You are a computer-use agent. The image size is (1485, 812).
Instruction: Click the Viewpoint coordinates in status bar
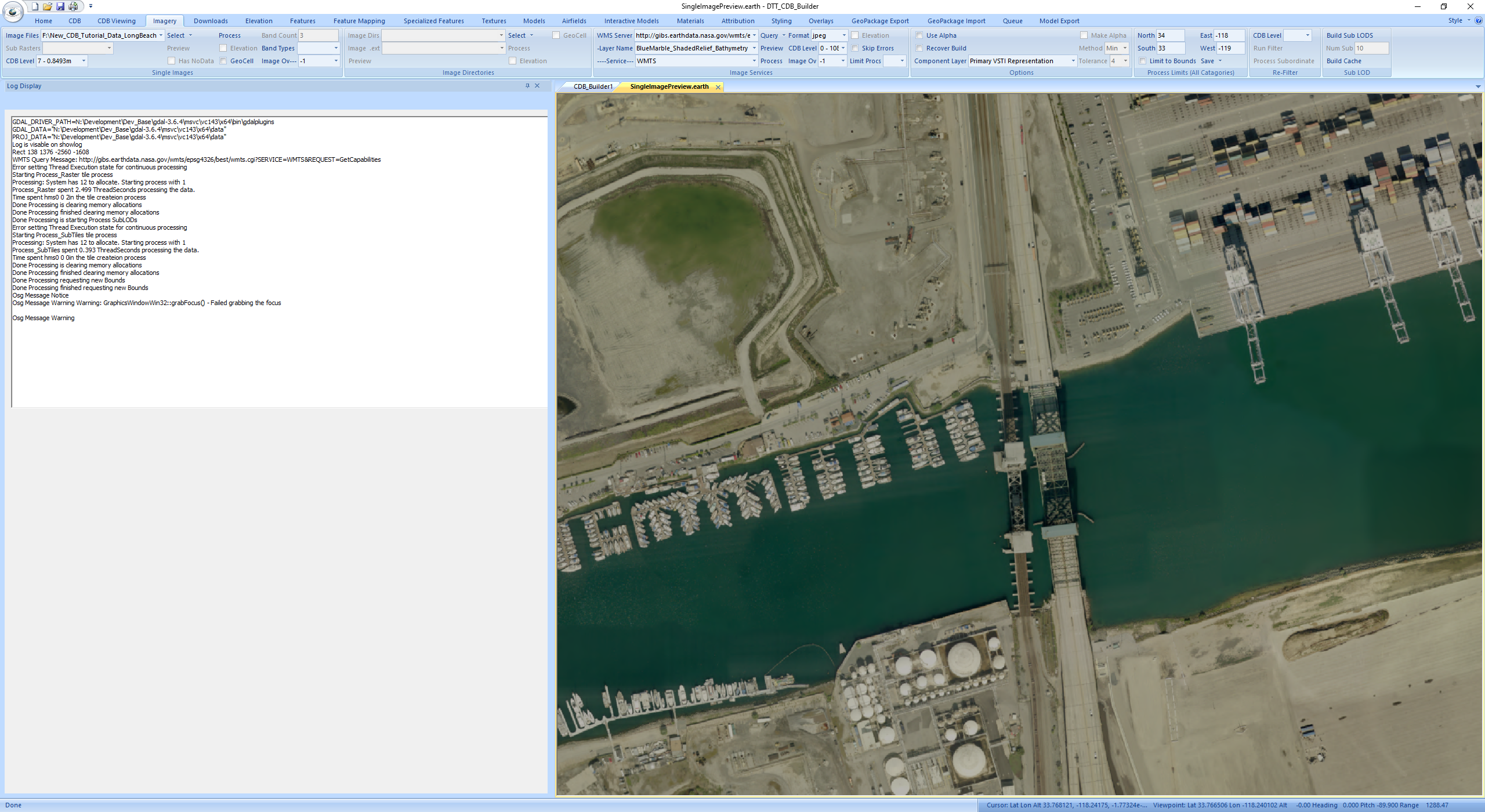pyautogui.click(x=1220, y=805)
